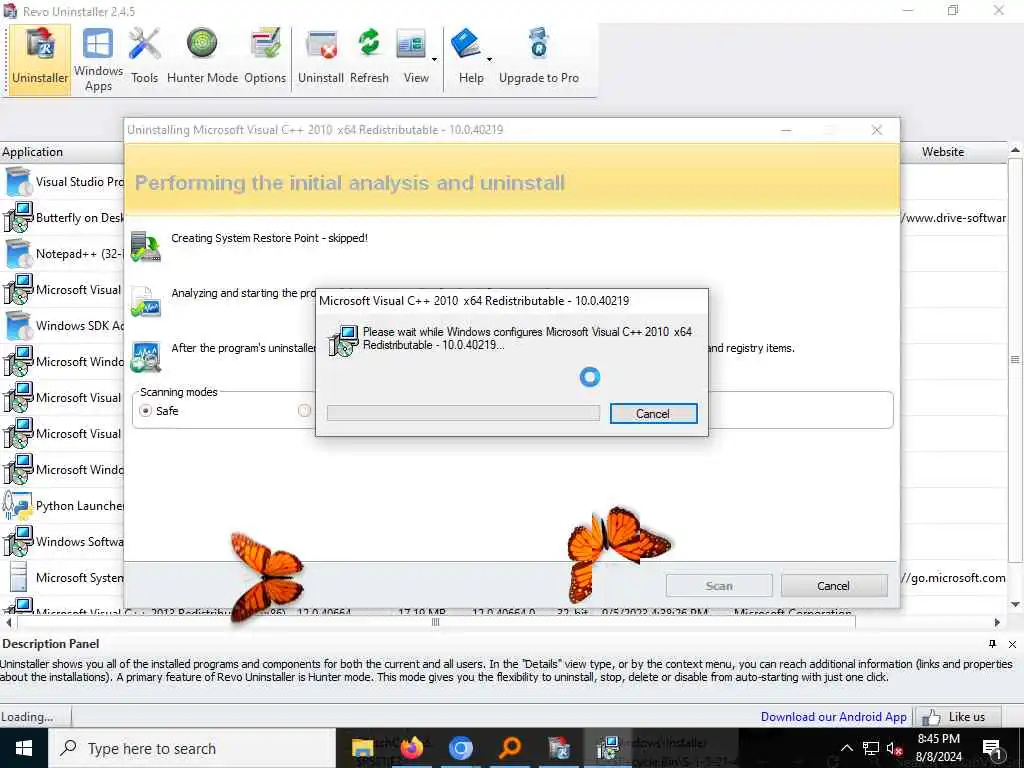
Task: Open the Windows Start menu
Action: click(24, 748)
